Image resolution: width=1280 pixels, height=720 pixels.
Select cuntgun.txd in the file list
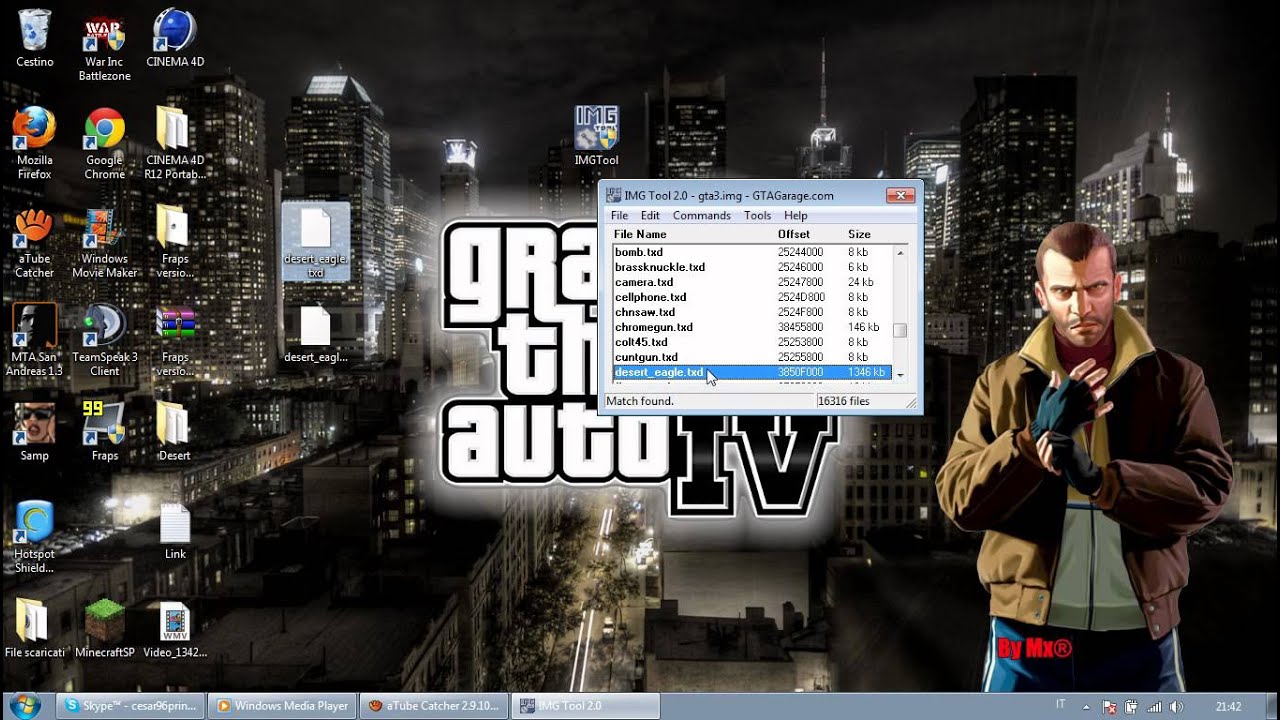click(x=751, y=357)
